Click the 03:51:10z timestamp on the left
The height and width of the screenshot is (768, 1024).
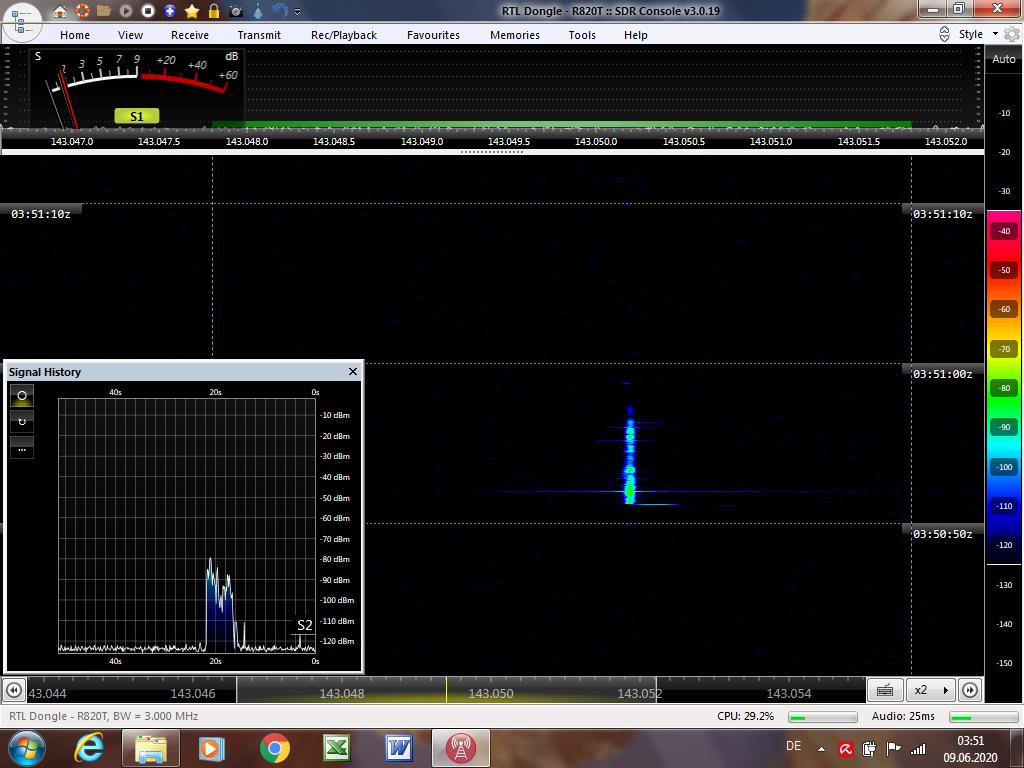point(40,214)
